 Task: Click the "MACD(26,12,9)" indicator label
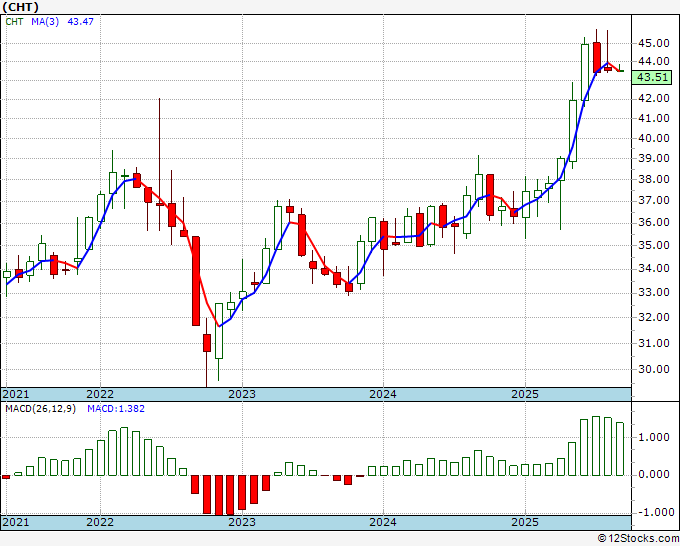(x=40, y=409)
